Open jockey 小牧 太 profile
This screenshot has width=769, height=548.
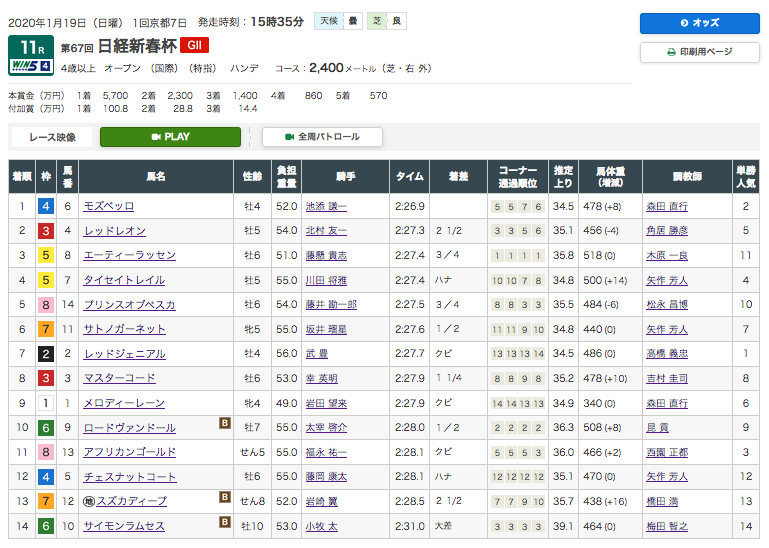[321, 526]
